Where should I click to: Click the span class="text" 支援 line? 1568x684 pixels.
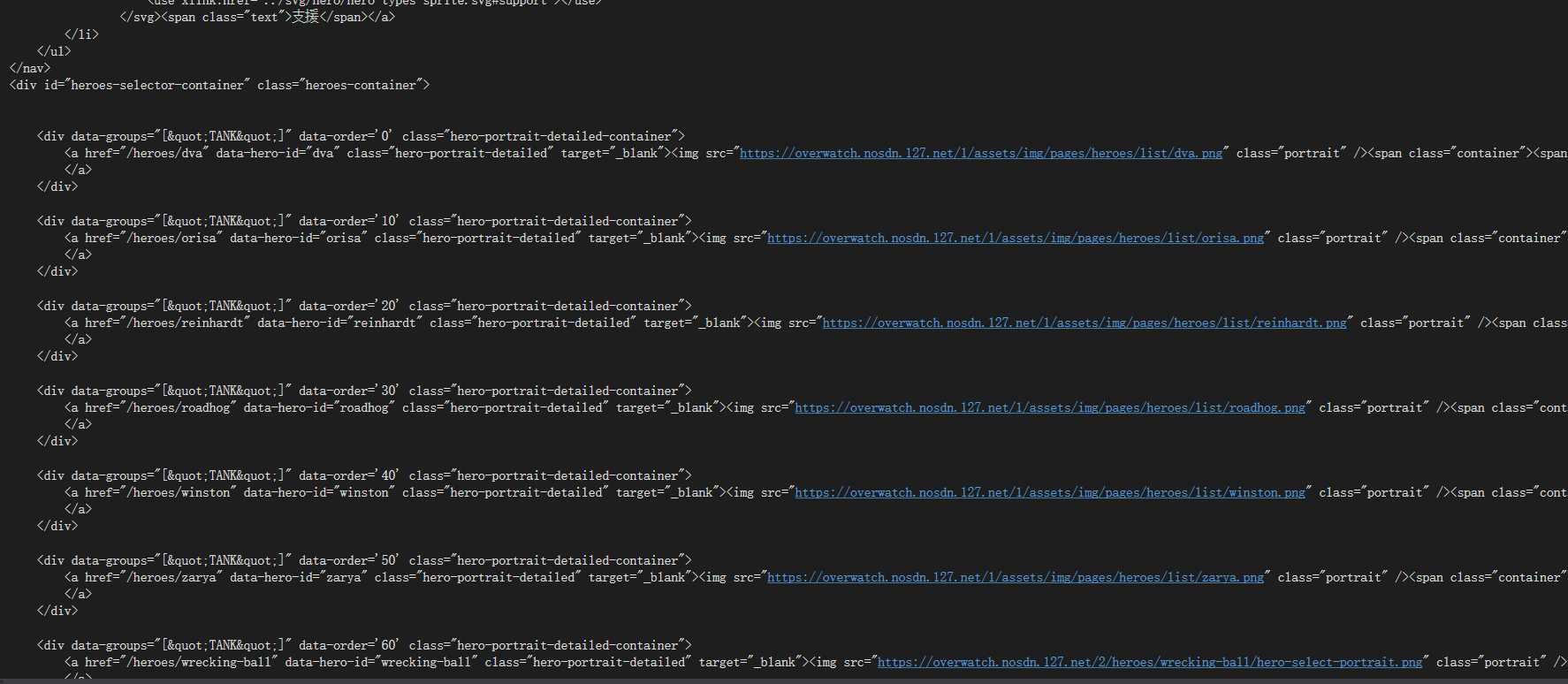tap(257, 17)
